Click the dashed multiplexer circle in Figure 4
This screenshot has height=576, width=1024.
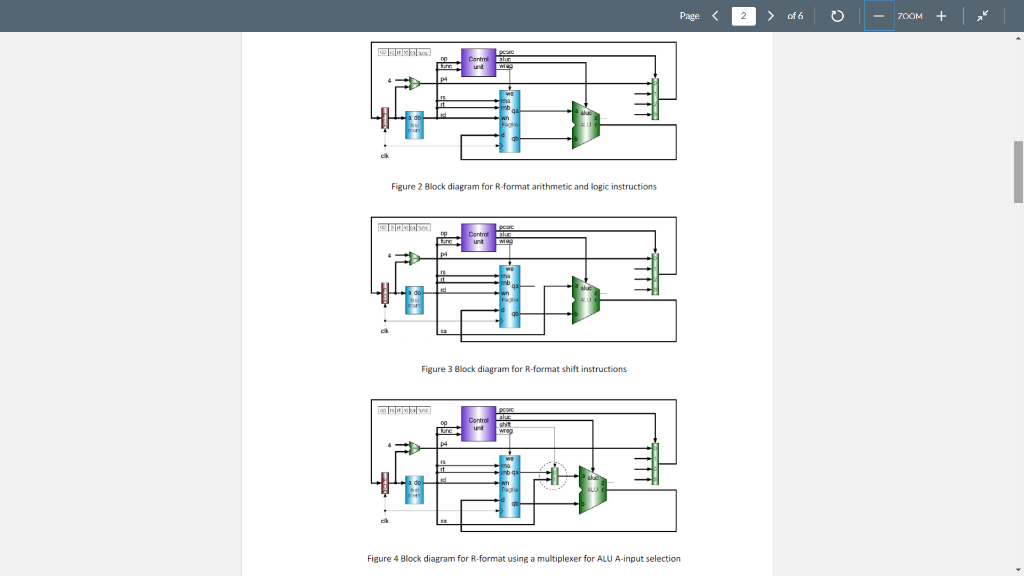click(x=552, y=478)
